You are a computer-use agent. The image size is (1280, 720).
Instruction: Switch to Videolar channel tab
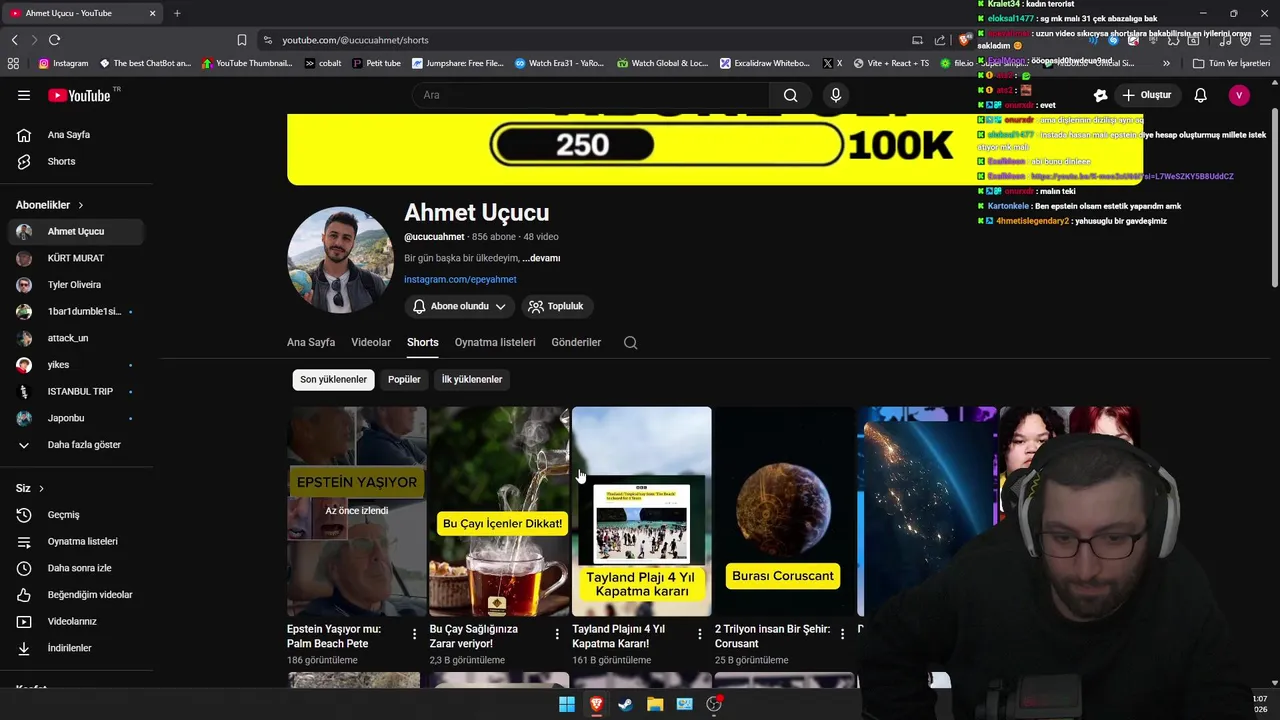tap(371, 342)
